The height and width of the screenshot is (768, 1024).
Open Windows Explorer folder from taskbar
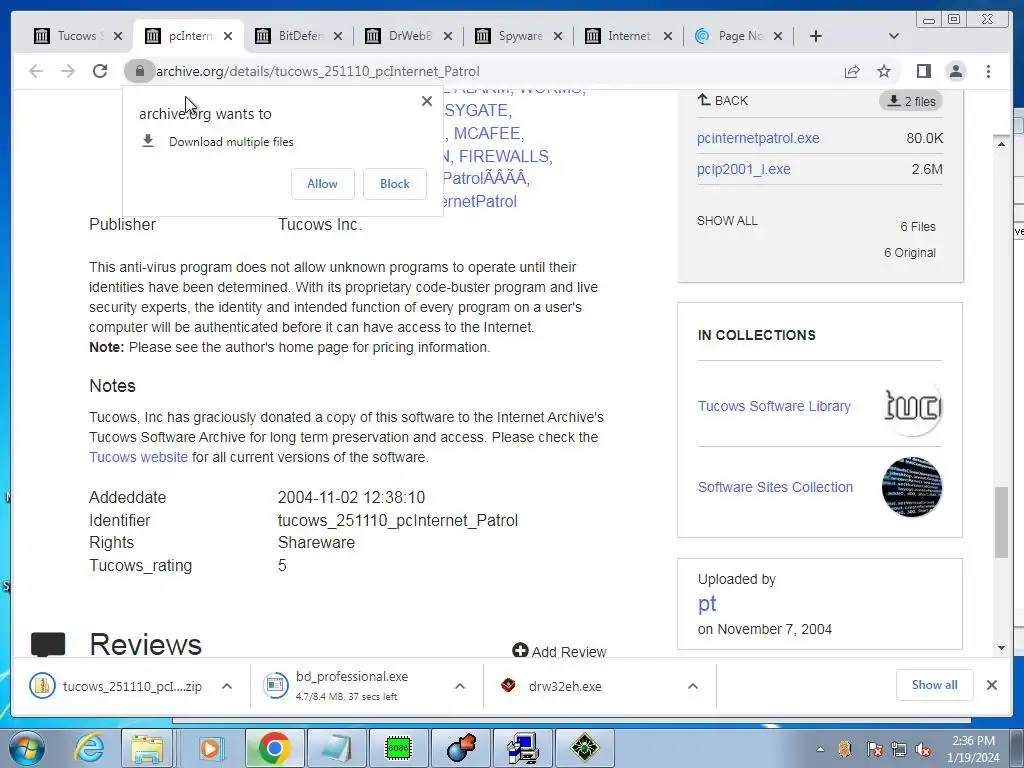point(147,748)
